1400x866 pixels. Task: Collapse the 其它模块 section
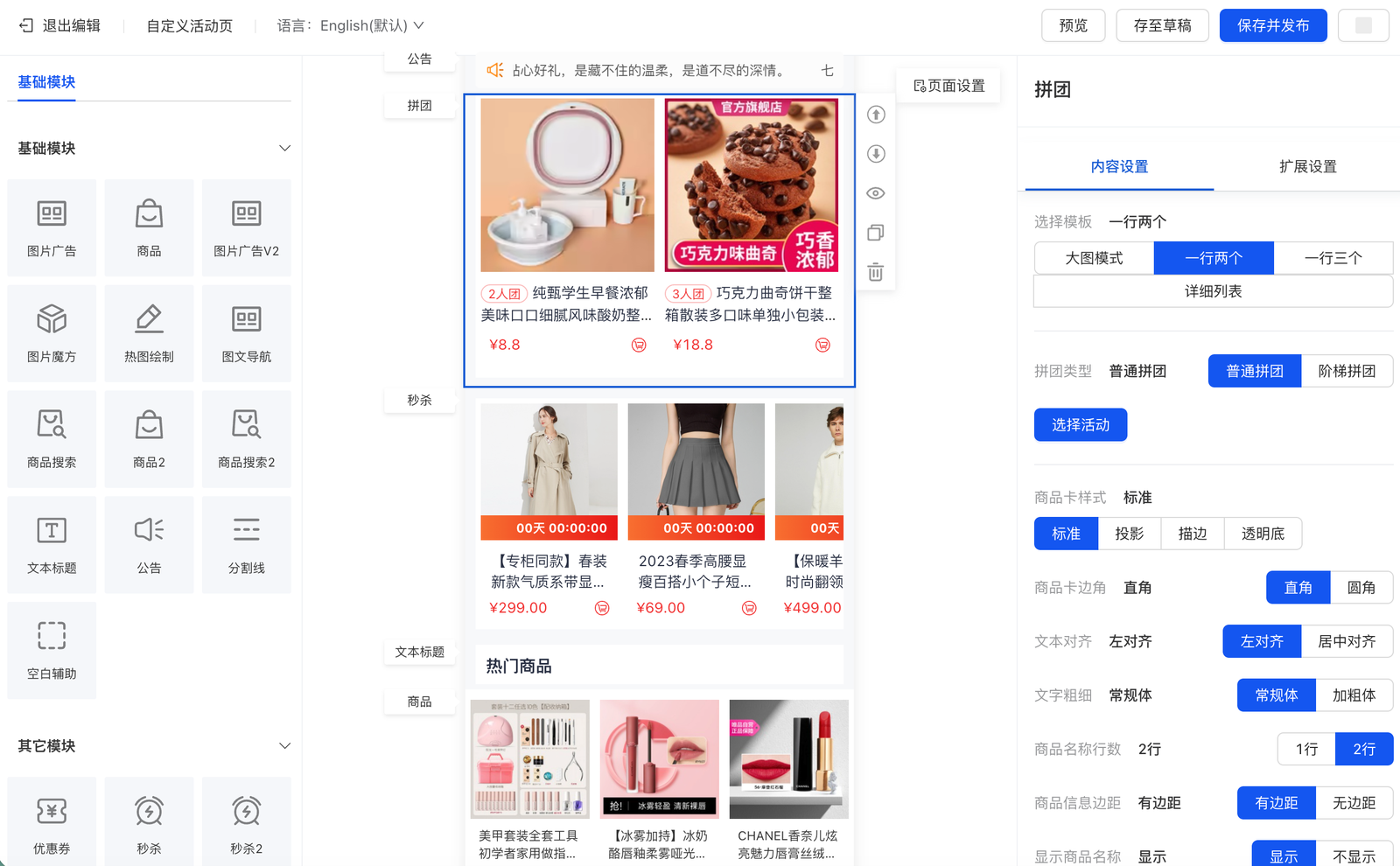(284, 746)
